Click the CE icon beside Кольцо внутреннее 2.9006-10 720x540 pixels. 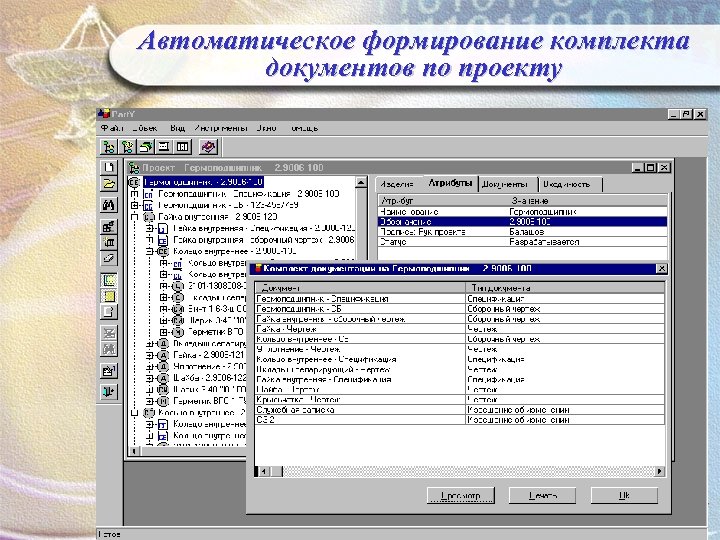click(163, 252)
